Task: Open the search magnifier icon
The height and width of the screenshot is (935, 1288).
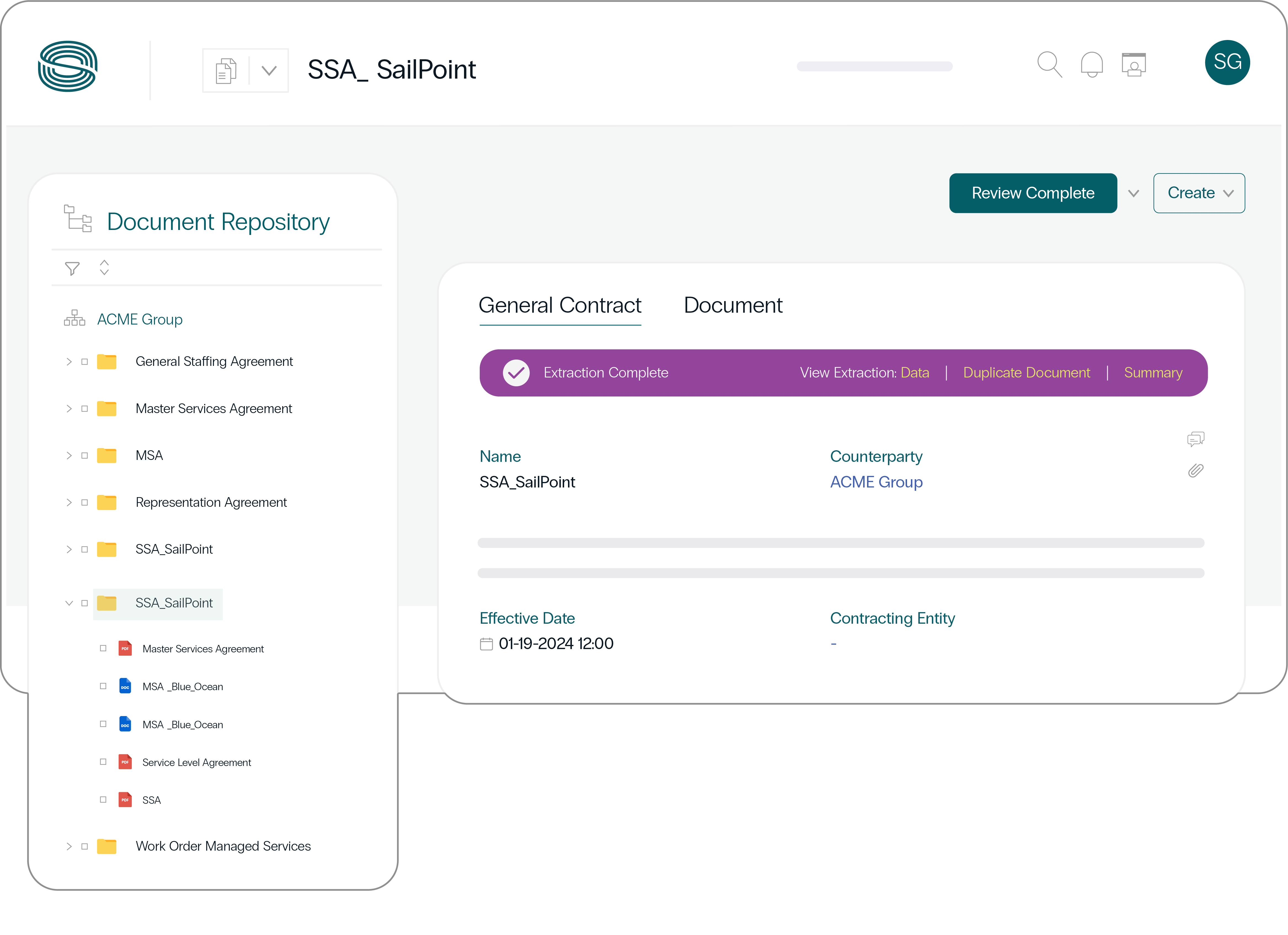Action: [x=1049, y=64]
